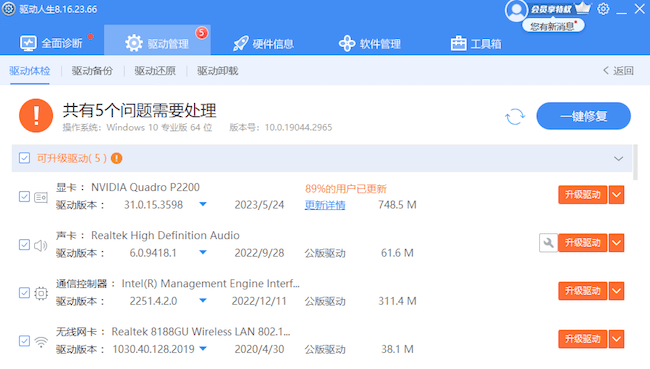Click the red 5 badge on 驱动管理
This screenshot has height=369, width=650.
pyautogui.click(x=201, y=32)
